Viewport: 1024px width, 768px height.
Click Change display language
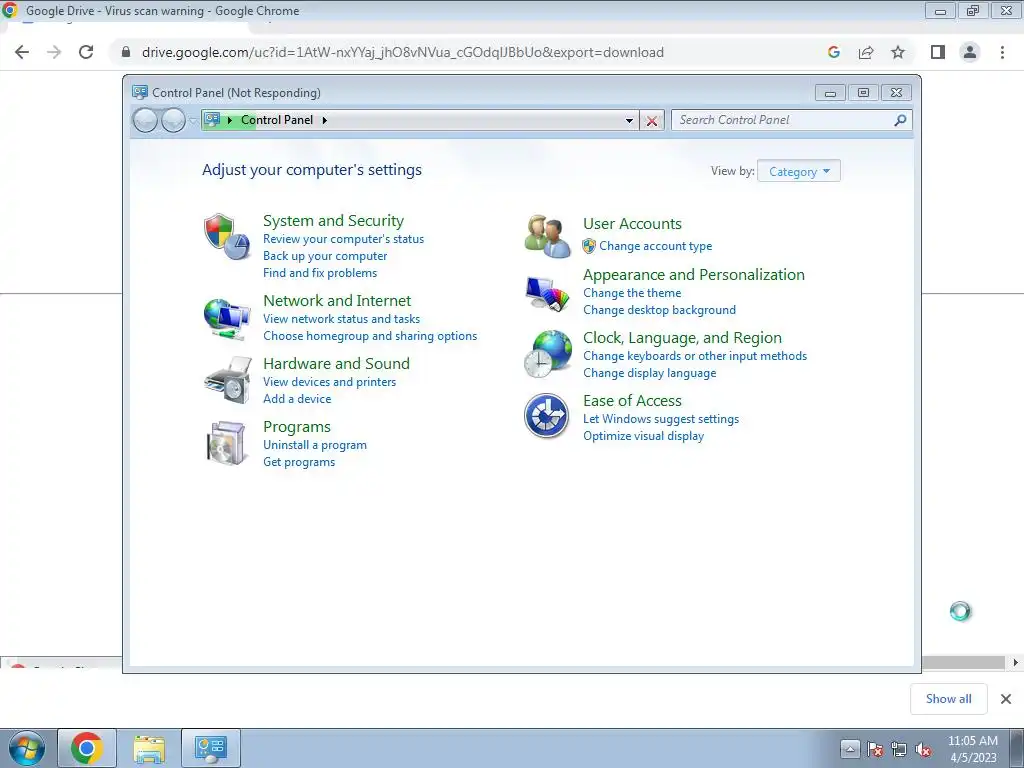pos(650,373)
